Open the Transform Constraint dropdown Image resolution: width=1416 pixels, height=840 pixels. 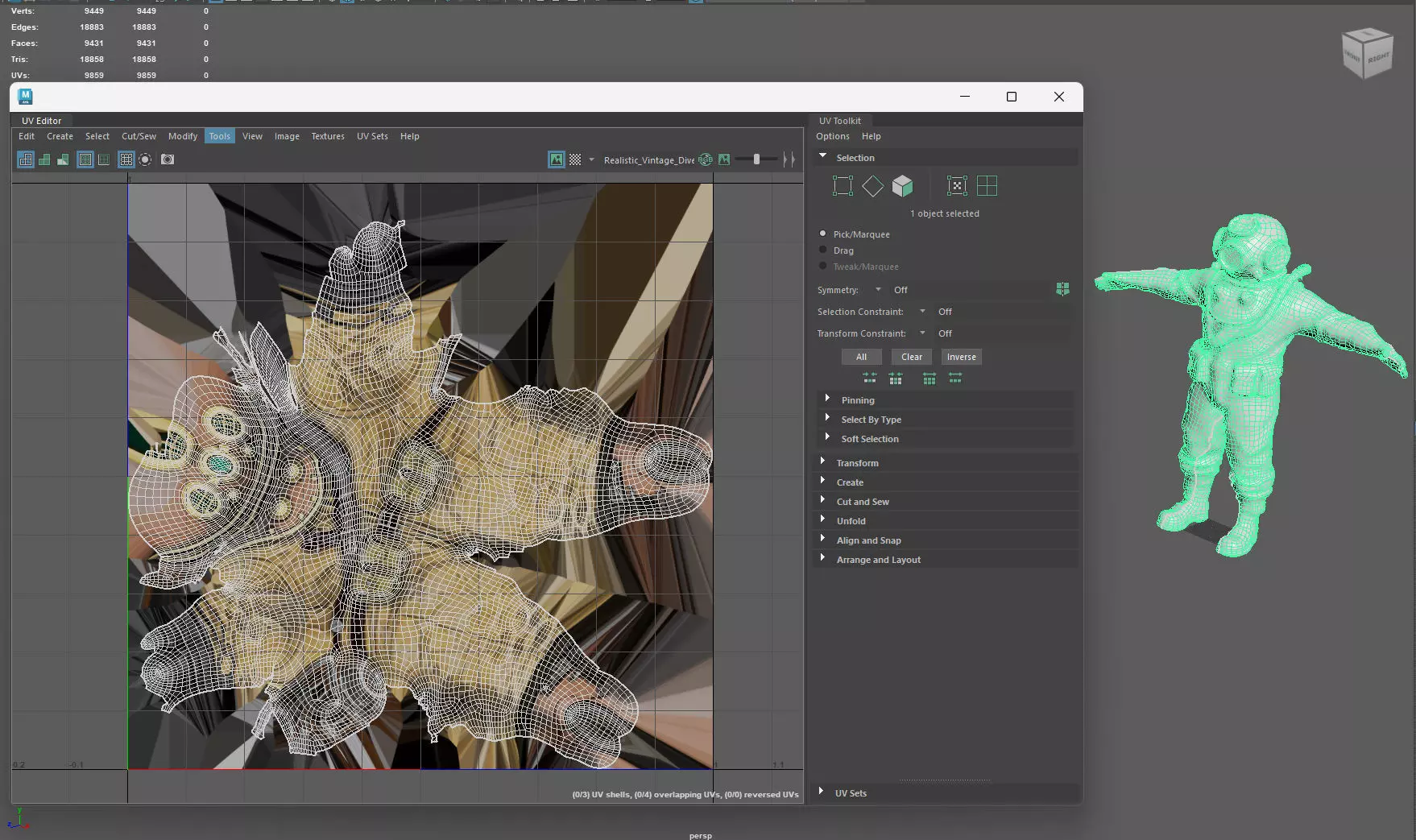tap(922, 333)
